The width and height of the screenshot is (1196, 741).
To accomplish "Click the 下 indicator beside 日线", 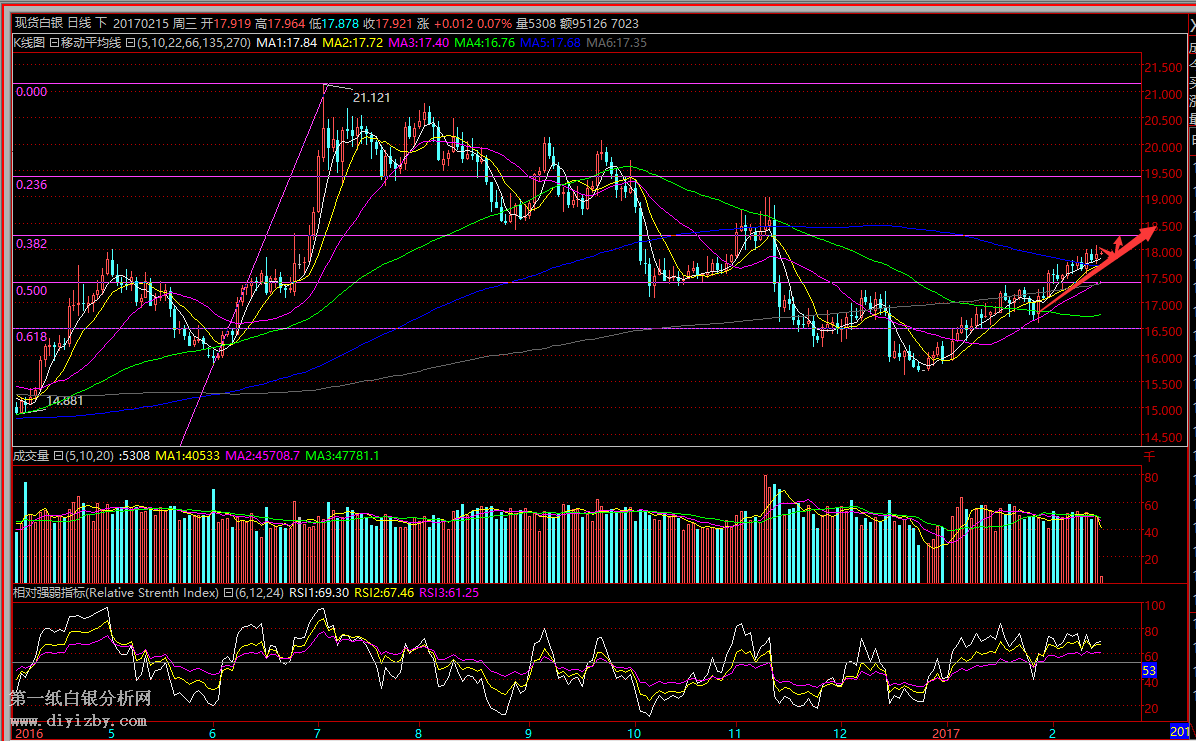I will click(101, 23).
